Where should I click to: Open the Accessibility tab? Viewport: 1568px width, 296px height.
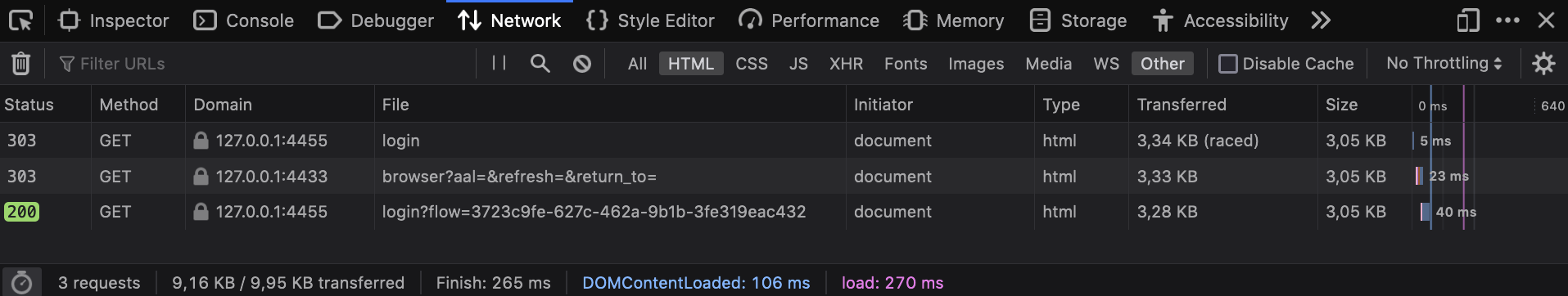pos(1220,20)
